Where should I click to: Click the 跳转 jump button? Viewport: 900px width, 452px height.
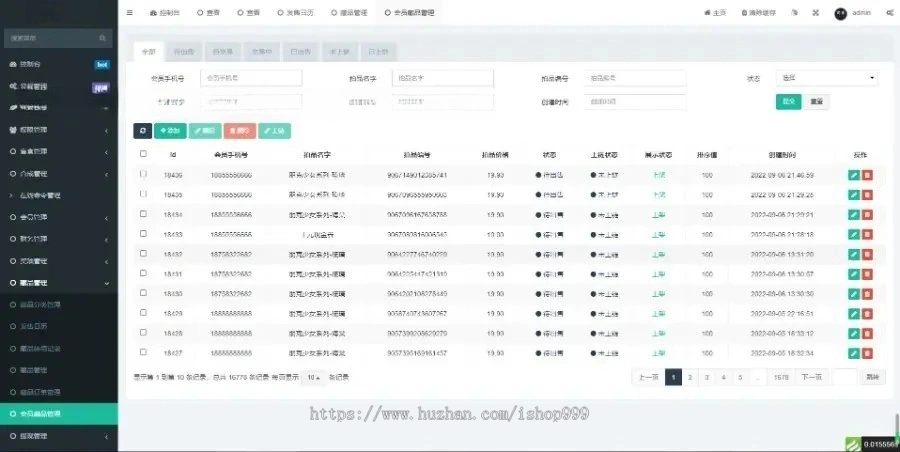[872, 377]
